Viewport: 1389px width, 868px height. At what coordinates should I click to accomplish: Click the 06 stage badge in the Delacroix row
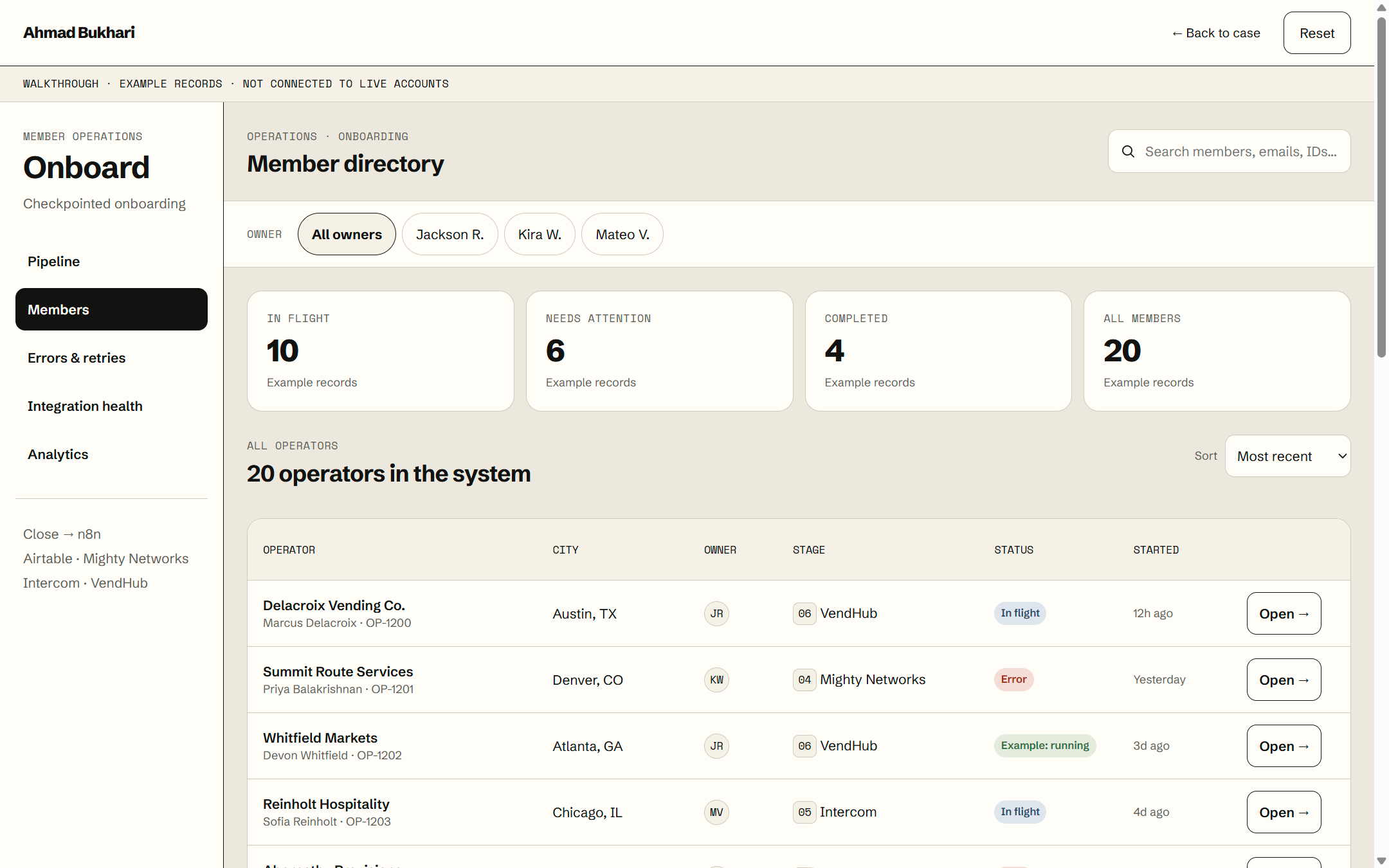[804, 613]
